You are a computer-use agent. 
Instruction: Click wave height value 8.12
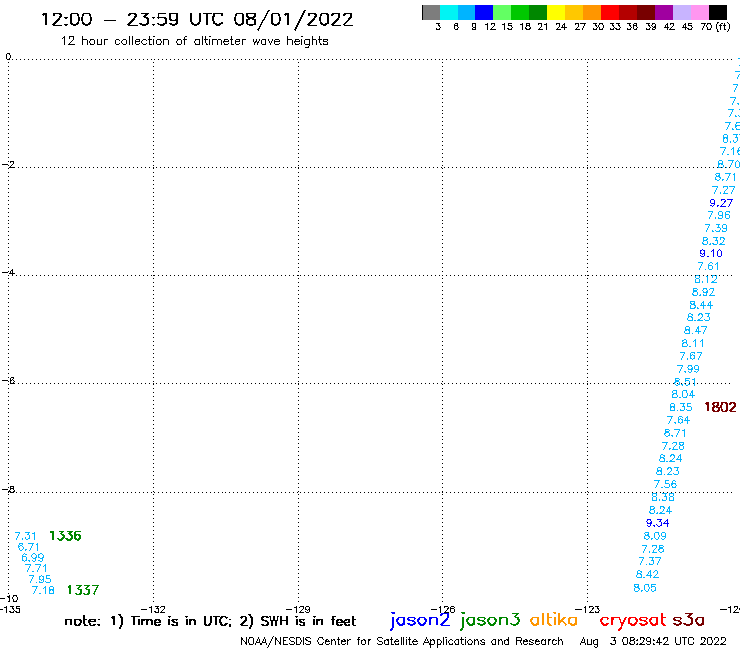(x=706, y=279)
